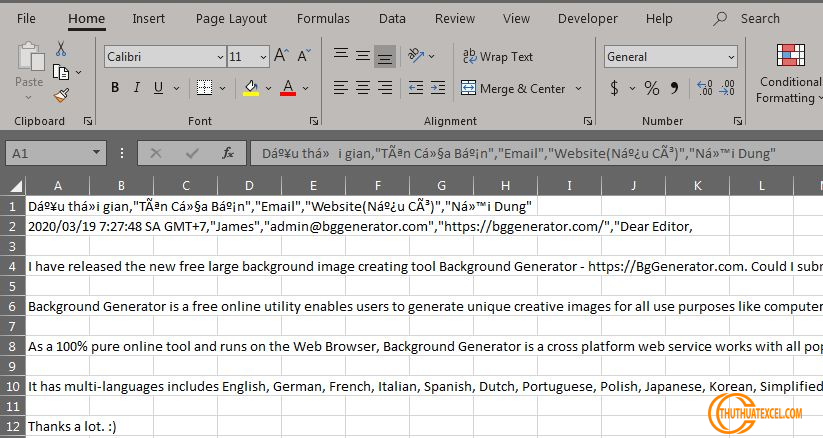
Task: Open General number format dropdown
Action: coord(731,57)
